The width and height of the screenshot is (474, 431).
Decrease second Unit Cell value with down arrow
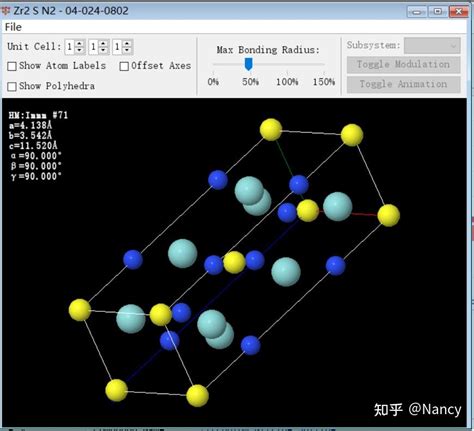[103, 50]
